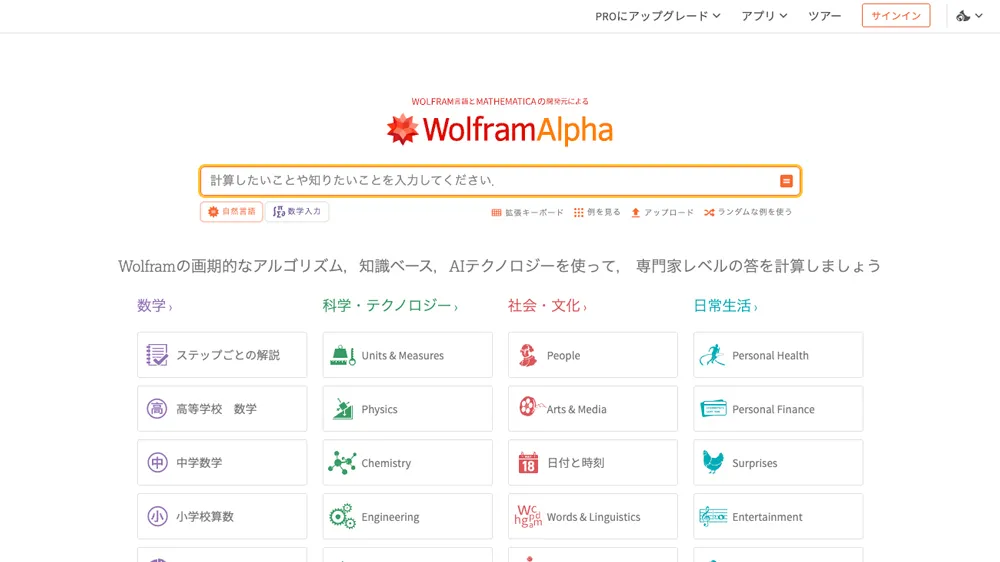Select the Entertainment label text
The width and height of the screenshot is (1000, 562).
pyautogui.click(x=767, y=517)
